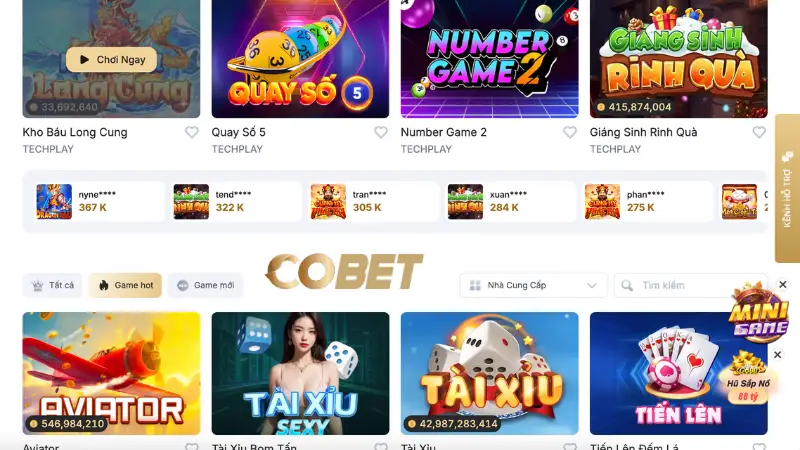Screen dimensions: 800x450
Task: Select the Tất cả filter tab
Action: click(53, 285)
